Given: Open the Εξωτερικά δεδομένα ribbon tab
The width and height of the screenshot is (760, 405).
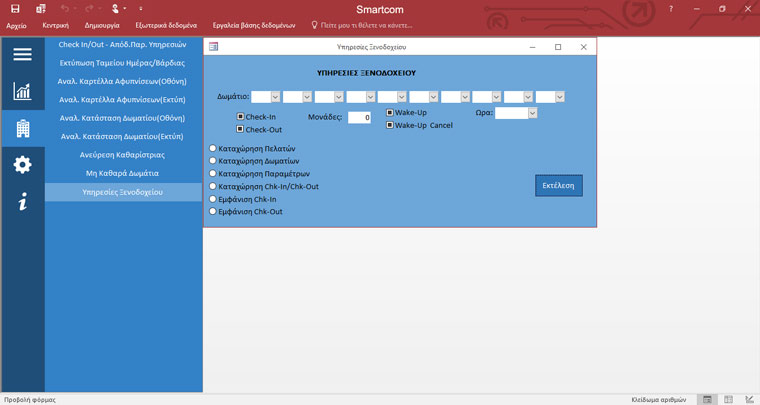Looking at the screenshot, I should pos(166,25).
